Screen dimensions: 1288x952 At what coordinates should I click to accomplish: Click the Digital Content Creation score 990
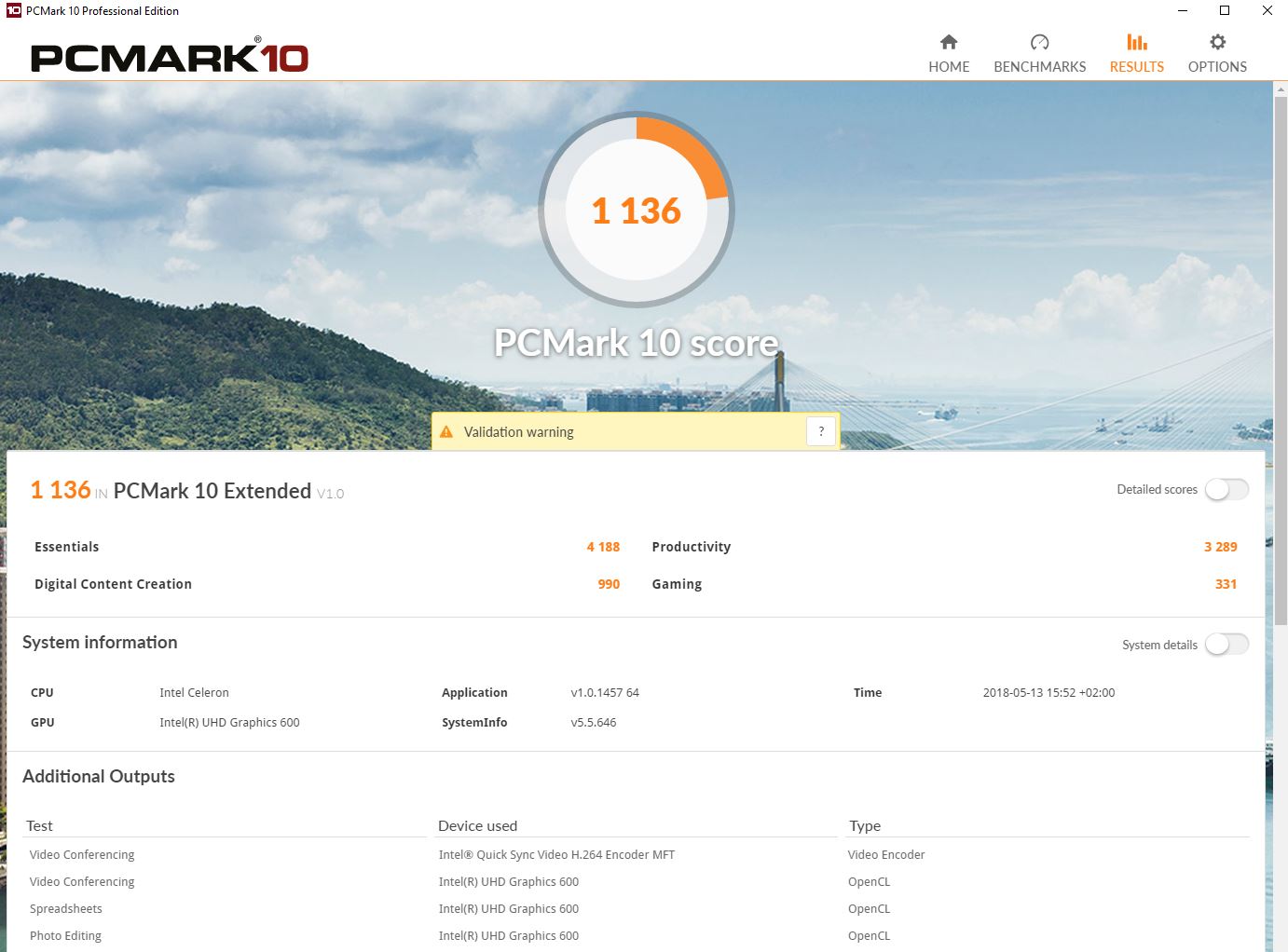[x=609, y=584]
